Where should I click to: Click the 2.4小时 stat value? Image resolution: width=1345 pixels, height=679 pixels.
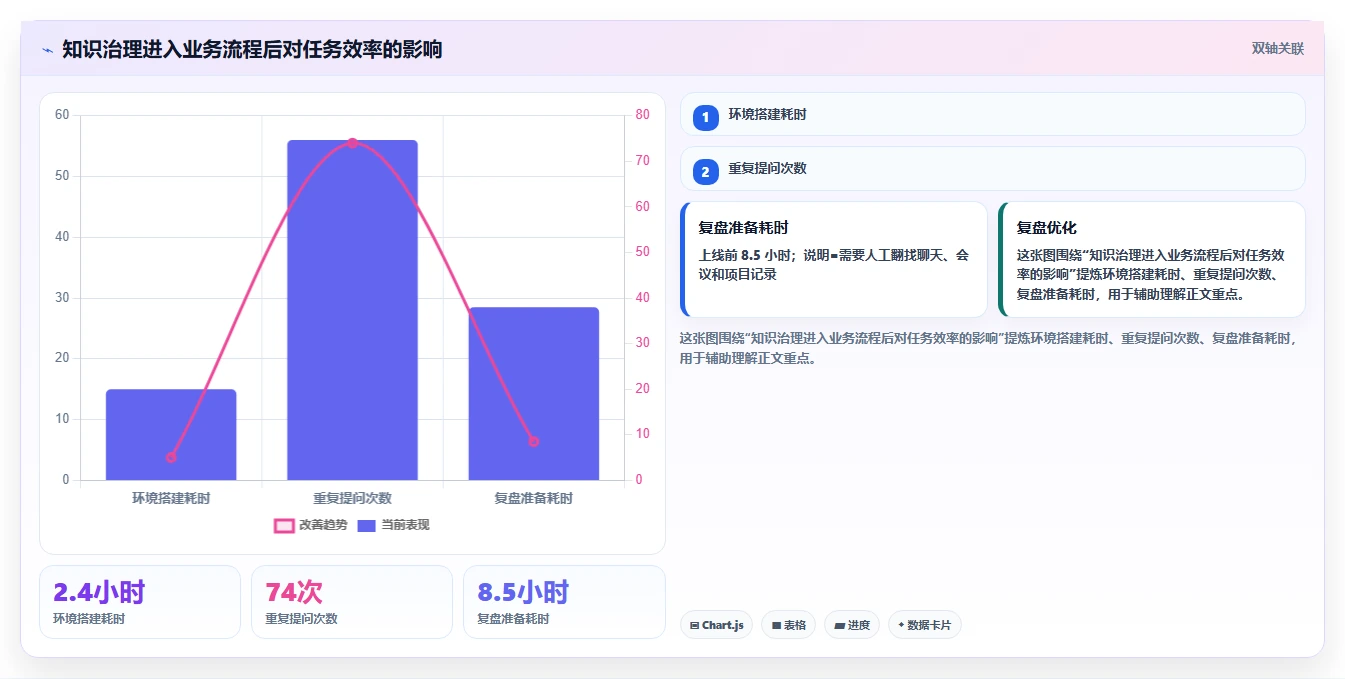pos(99,592)
